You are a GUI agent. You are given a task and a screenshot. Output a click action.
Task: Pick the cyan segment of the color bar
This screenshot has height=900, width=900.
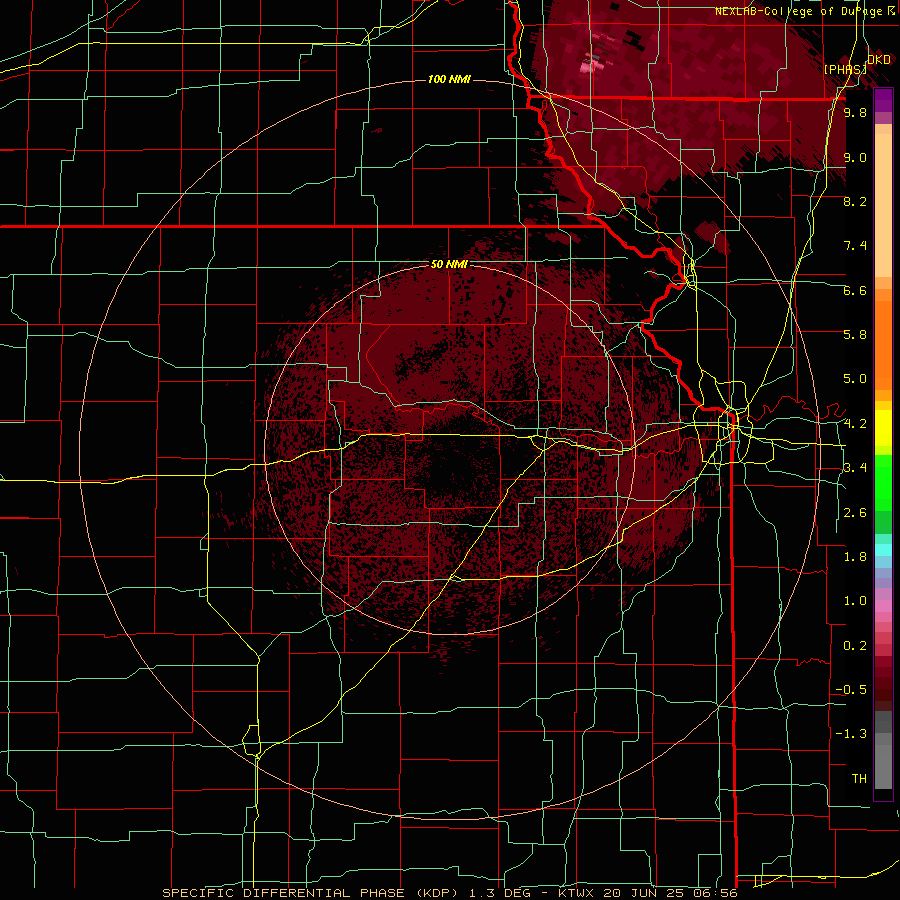[x=883, y=550]
